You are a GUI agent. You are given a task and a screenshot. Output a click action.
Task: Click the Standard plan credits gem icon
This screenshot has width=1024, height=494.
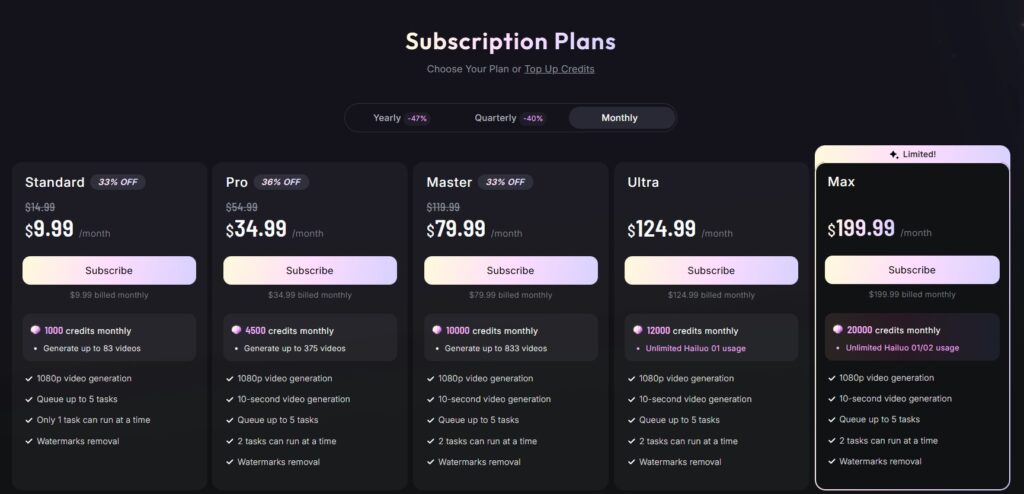pyautogui.click(x=35, y=330)
